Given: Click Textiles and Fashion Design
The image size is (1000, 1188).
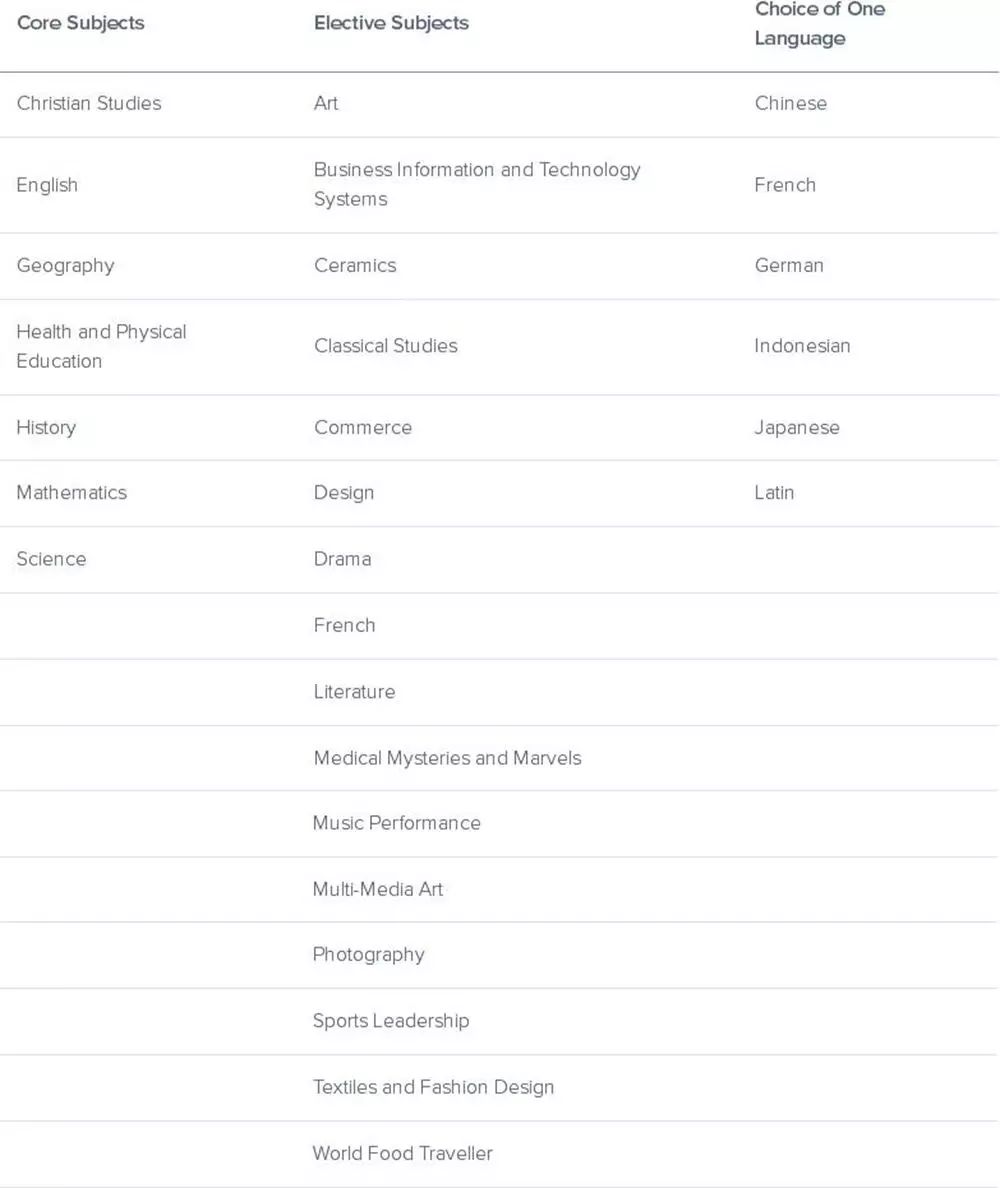Looking at the screenshot, I should point(433,1087).
